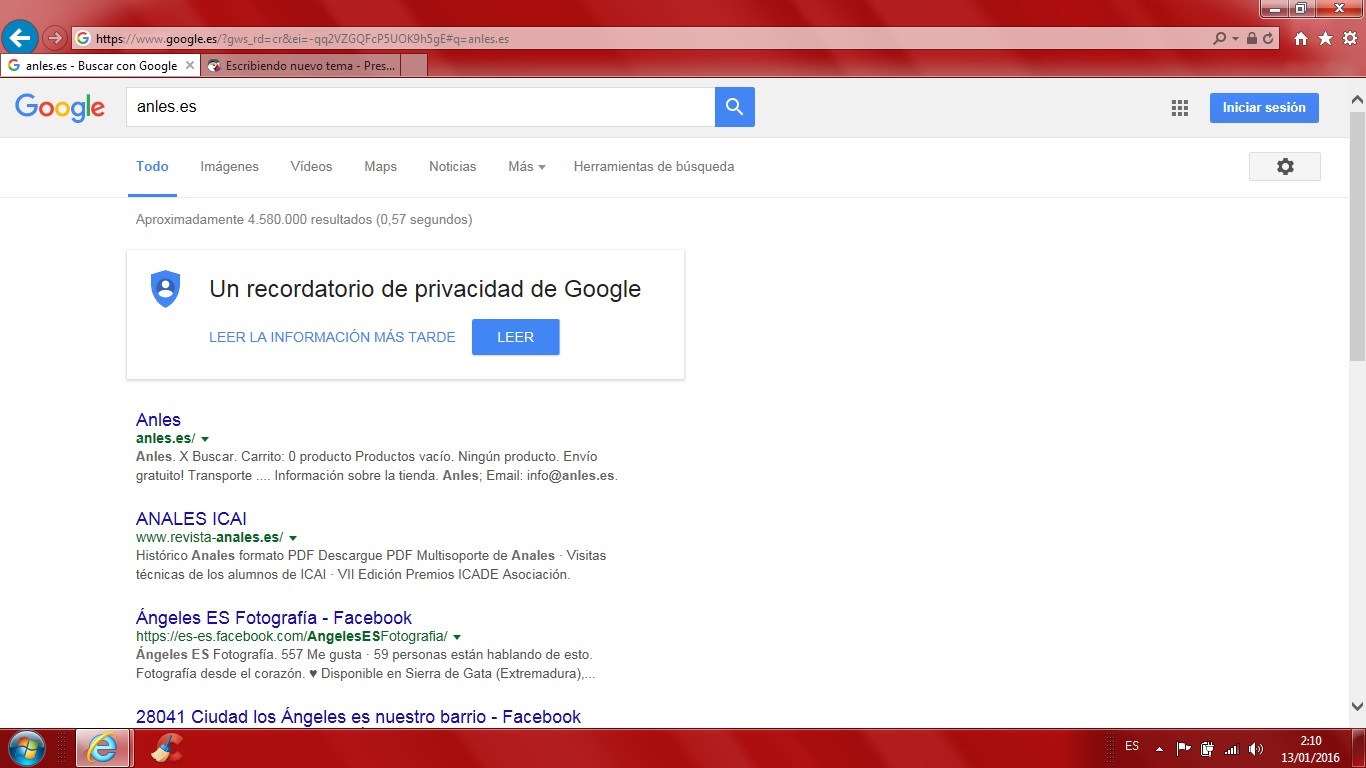Select the Todo search tab
The height and width of the screenshot is (768, 1366).
click(152, 167)
